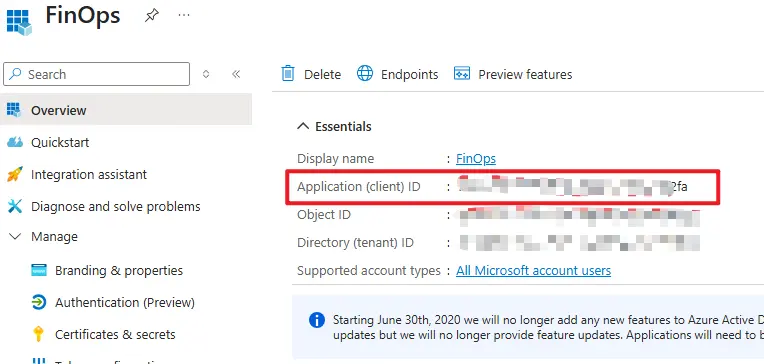Click the Diagnose tools wrench icon

15,207
